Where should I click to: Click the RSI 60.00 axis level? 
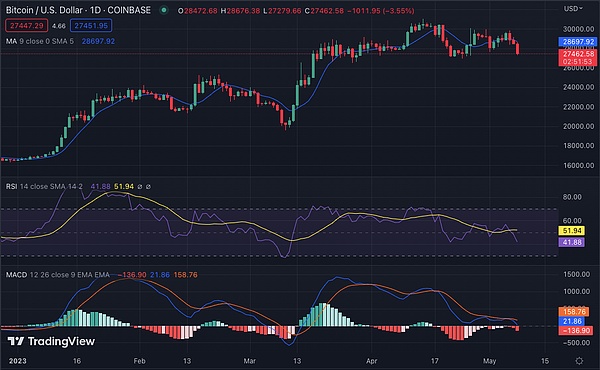coord(572,220)
